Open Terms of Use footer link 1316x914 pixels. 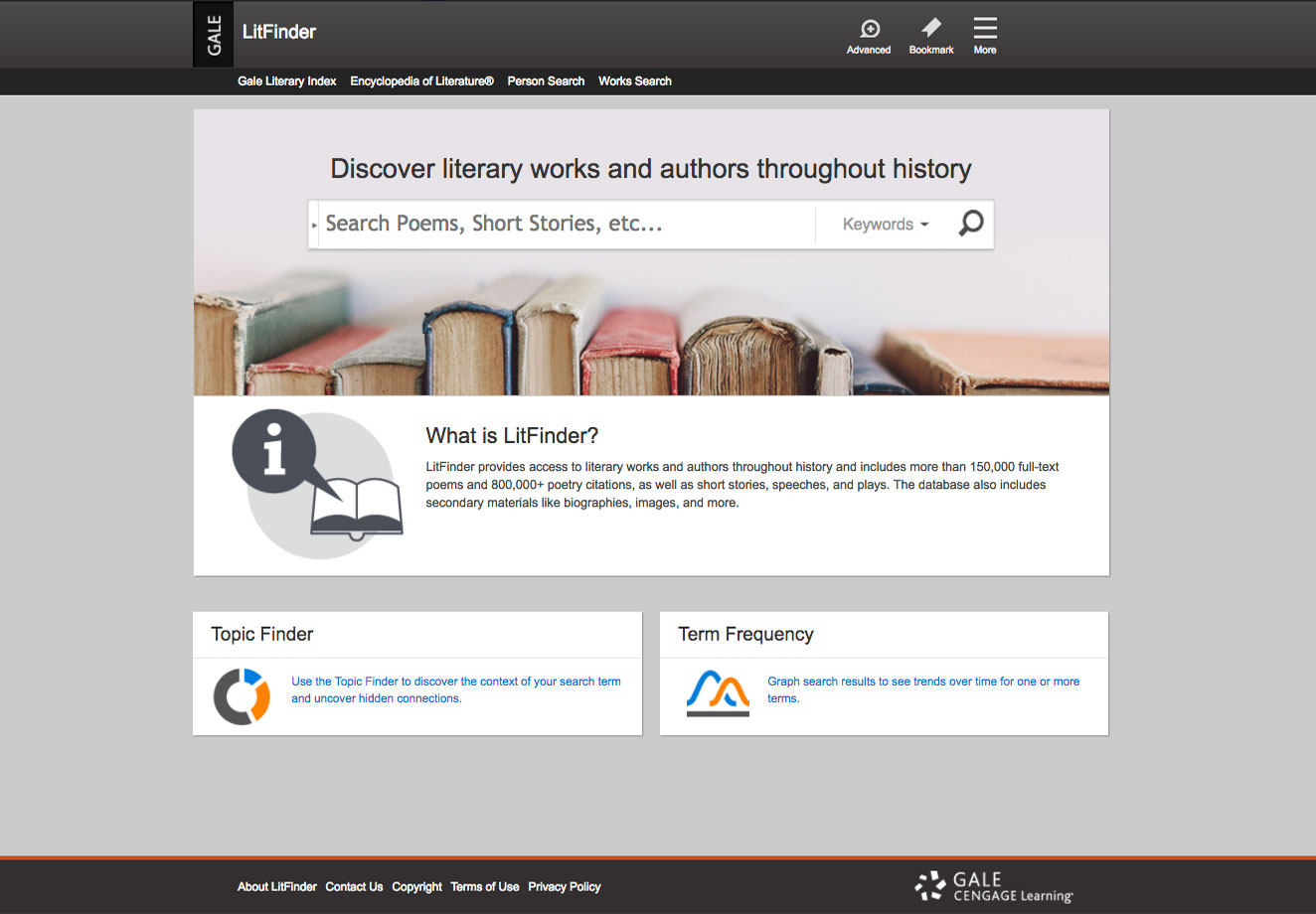485,887
